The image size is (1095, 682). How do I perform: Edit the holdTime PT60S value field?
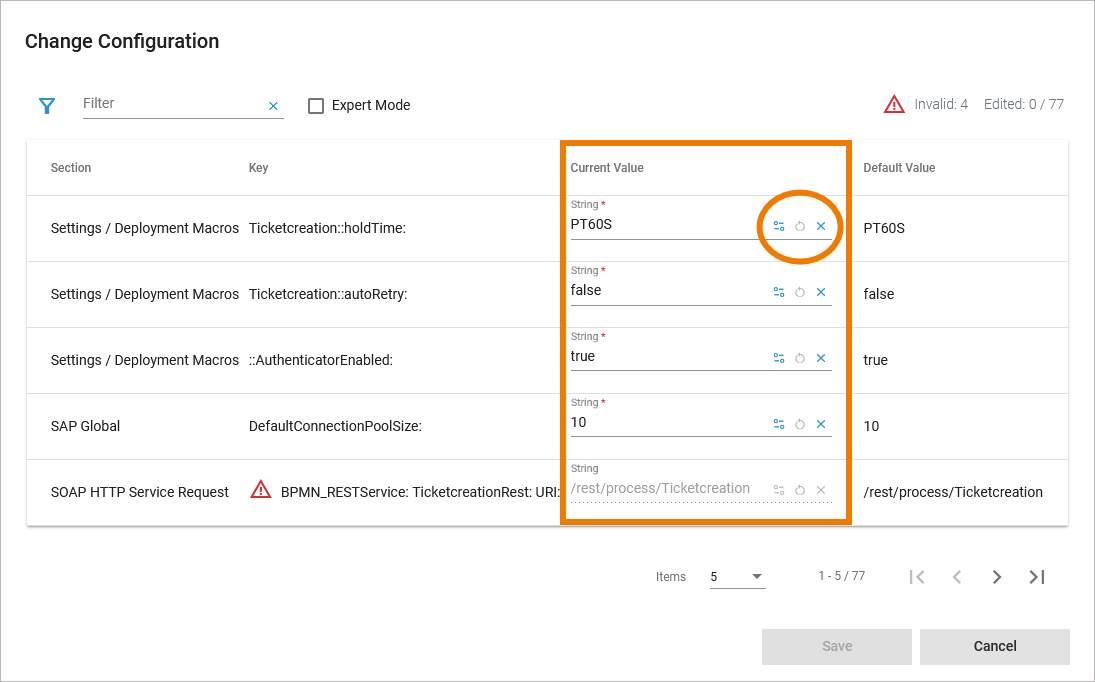pyautogui.click(x=660, y=225)
